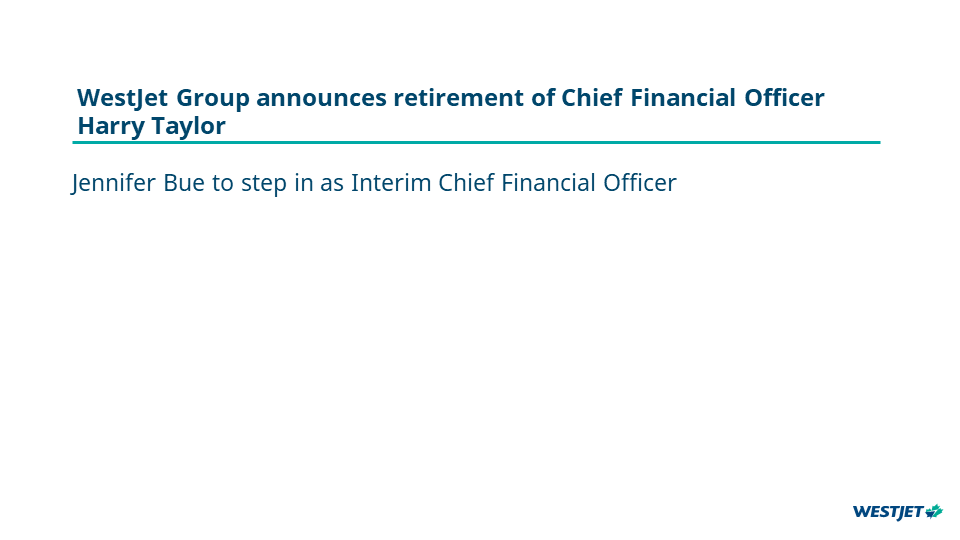The height and width of the screenshot is (540, 960).
Task: Click the WestJet maple leaf logo icon
Action: [934, 512]
